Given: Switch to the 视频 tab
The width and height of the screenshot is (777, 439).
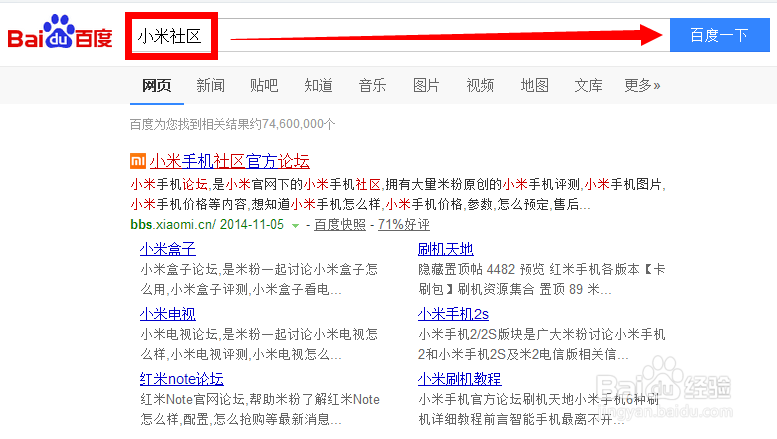Looking at the screenshot, I should [x=480, y=85].
